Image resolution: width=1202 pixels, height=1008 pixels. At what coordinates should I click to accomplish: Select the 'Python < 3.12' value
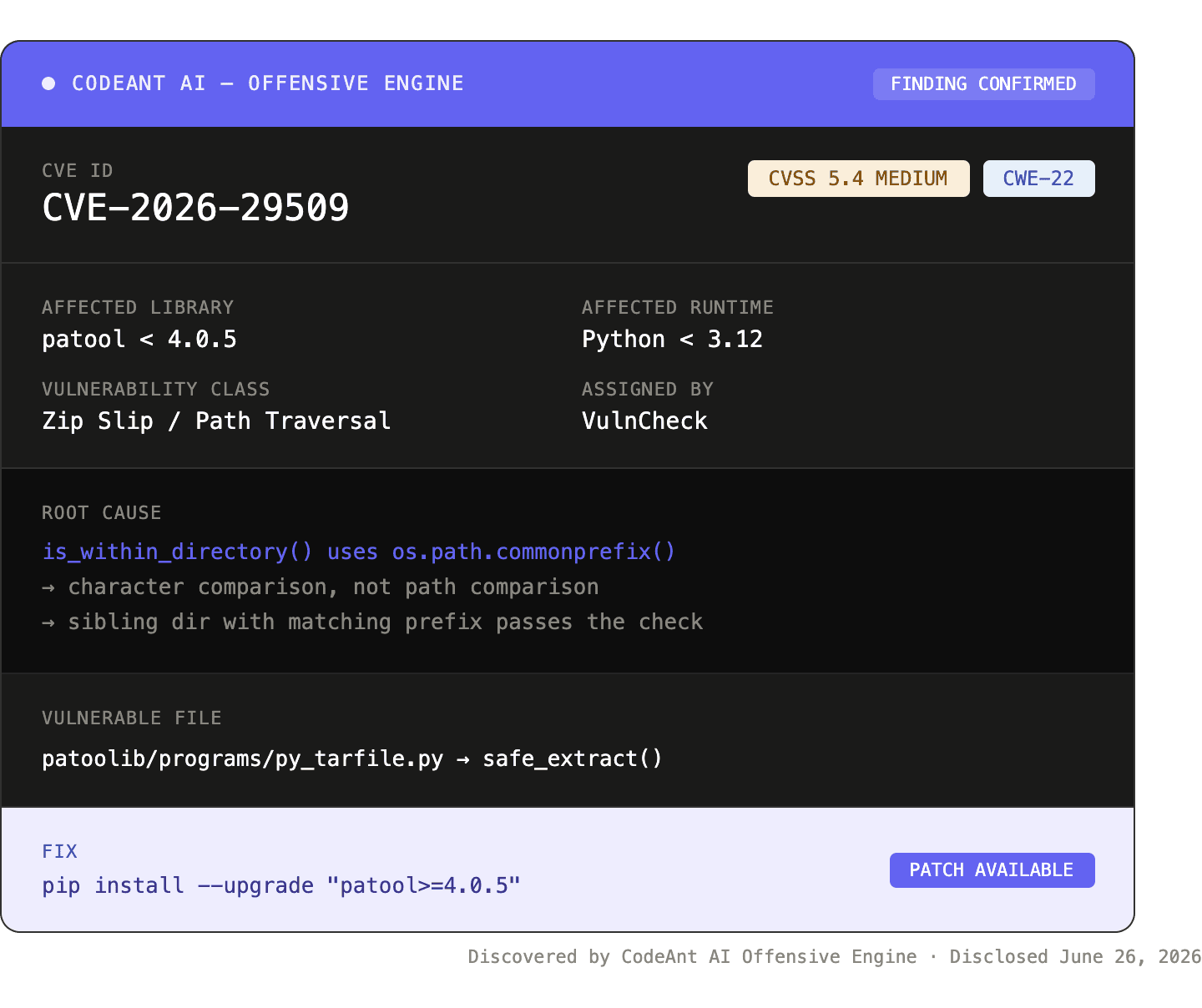[672, 340]
